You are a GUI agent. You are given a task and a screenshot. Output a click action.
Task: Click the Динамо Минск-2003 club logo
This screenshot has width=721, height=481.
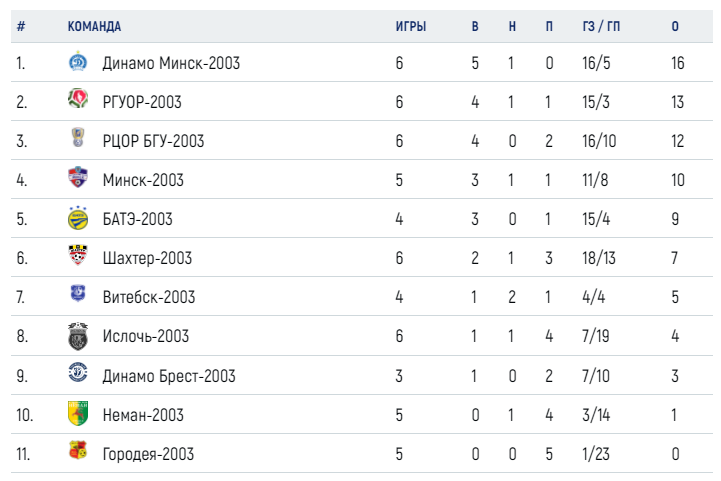coord(78,61)
